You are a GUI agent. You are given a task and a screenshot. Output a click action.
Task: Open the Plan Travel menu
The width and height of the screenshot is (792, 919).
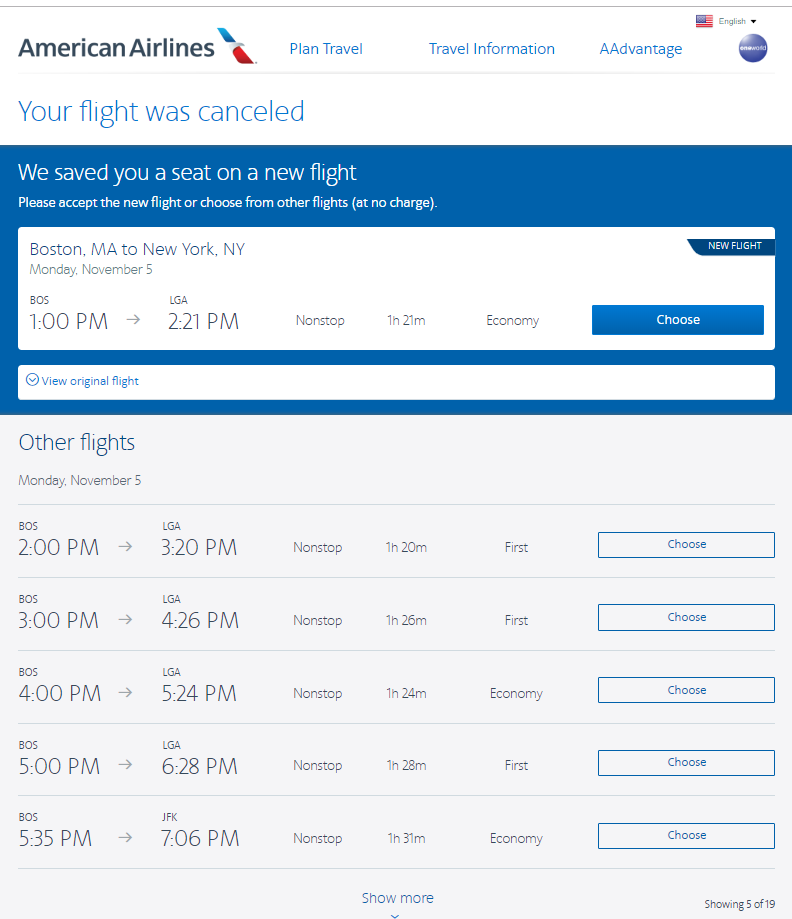pos(326,49)
